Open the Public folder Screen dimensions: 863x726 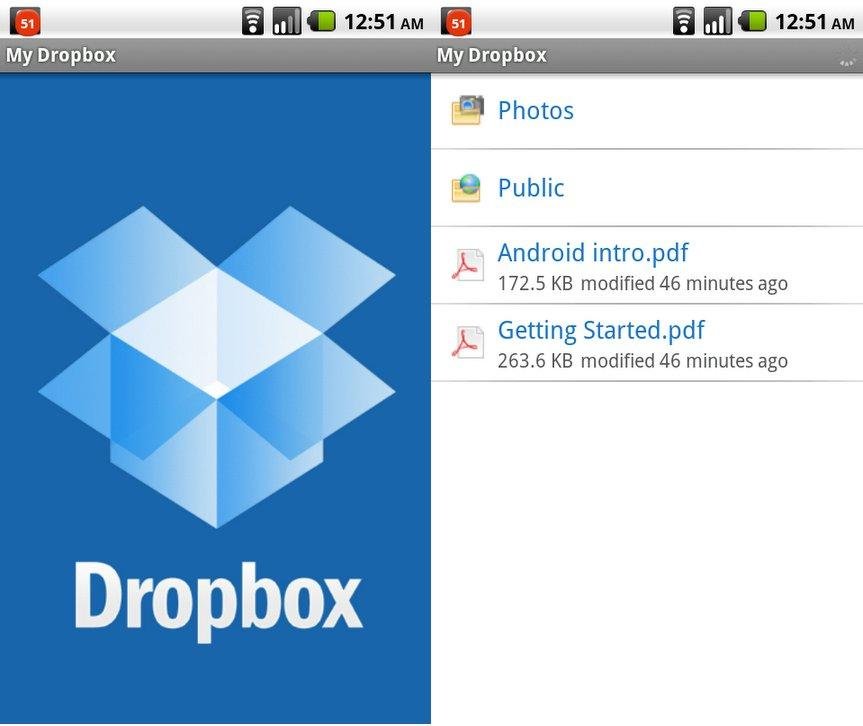pyautogui.click(x=647, y=188)
